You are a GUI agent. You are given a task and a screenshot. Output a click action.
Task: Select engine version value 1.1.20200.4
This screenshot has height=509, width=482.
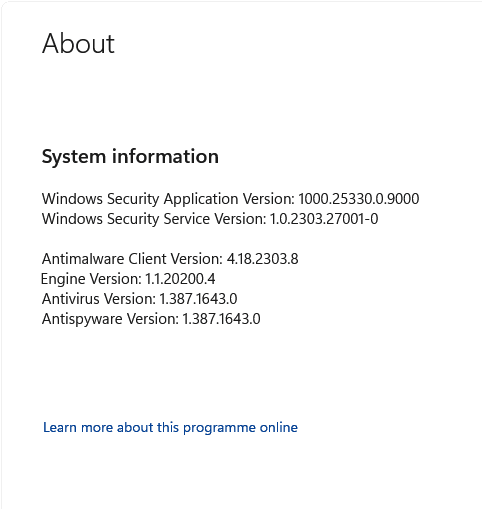[180, 279]
